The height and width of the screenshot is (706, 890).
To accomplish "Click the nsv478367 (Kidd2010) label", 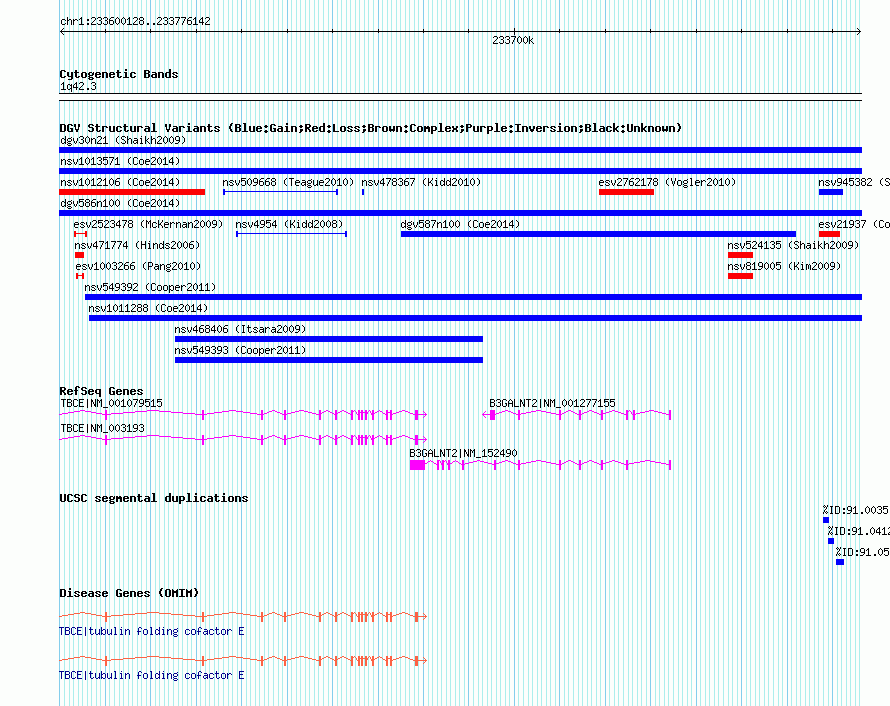I will pyautogui.click(x=421, y=182).
